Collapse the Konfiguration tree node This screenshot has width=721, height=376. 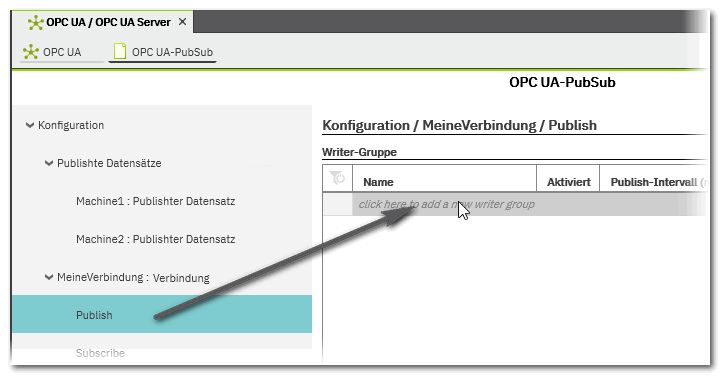(30, 125)
